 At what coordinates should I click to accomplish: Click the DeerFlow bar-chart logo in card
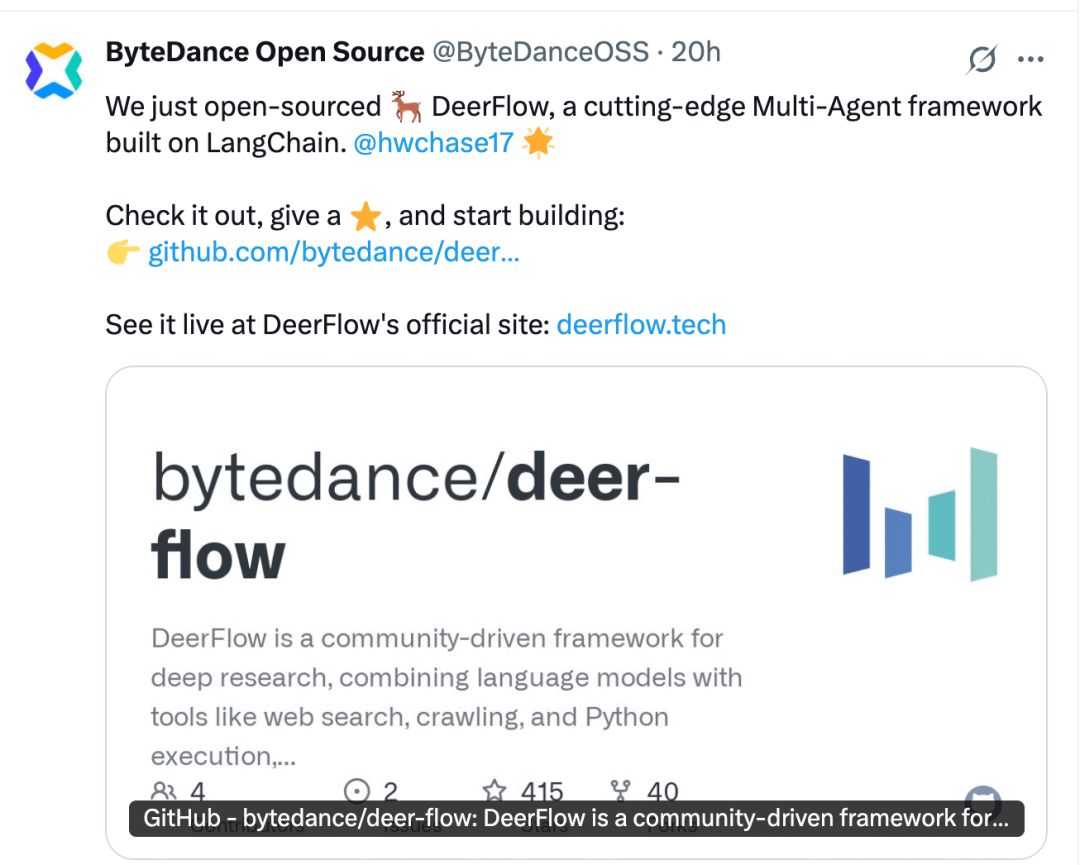click(x=920, y=514)
